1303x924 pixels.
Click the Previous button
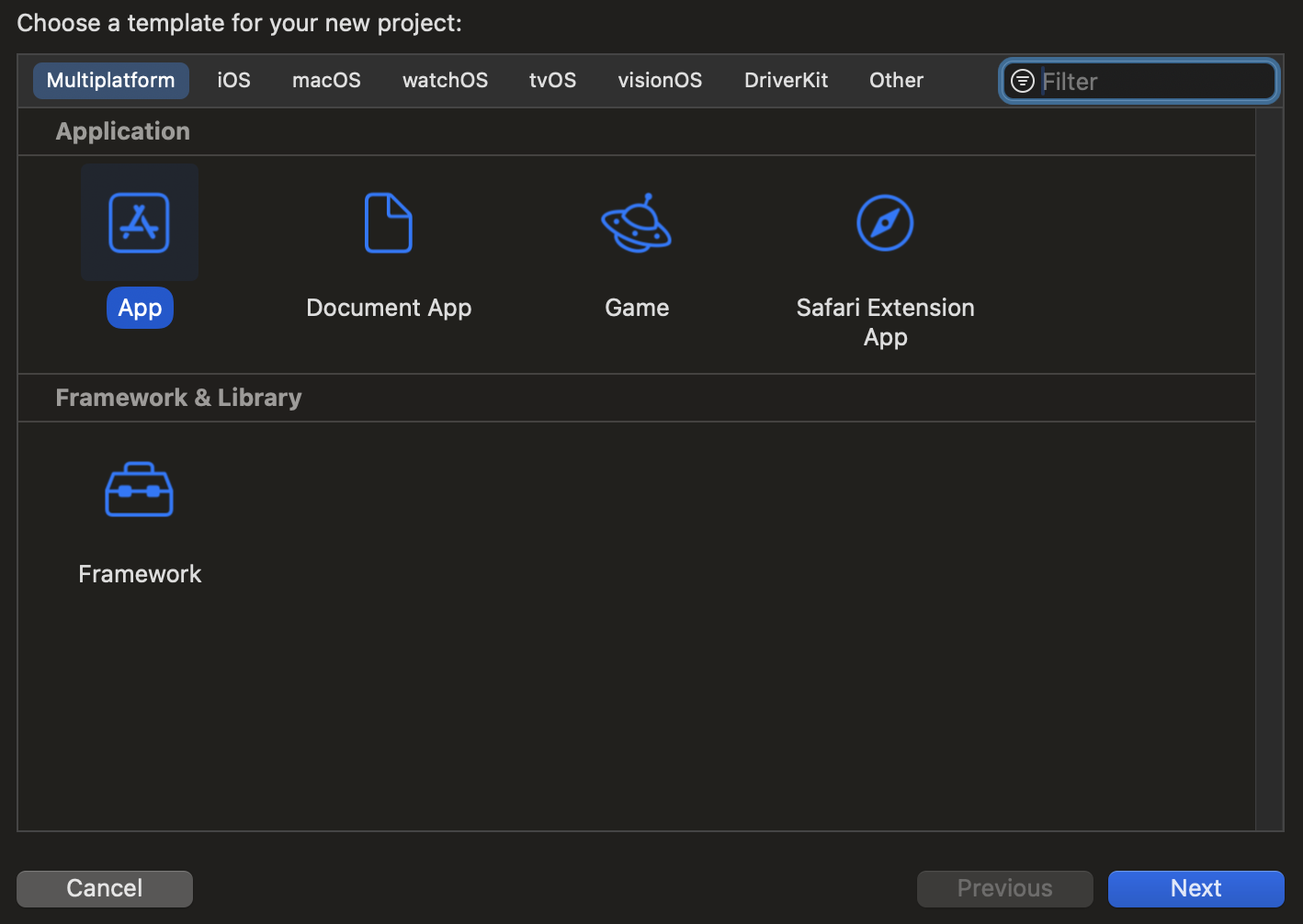coord(1005,888)
